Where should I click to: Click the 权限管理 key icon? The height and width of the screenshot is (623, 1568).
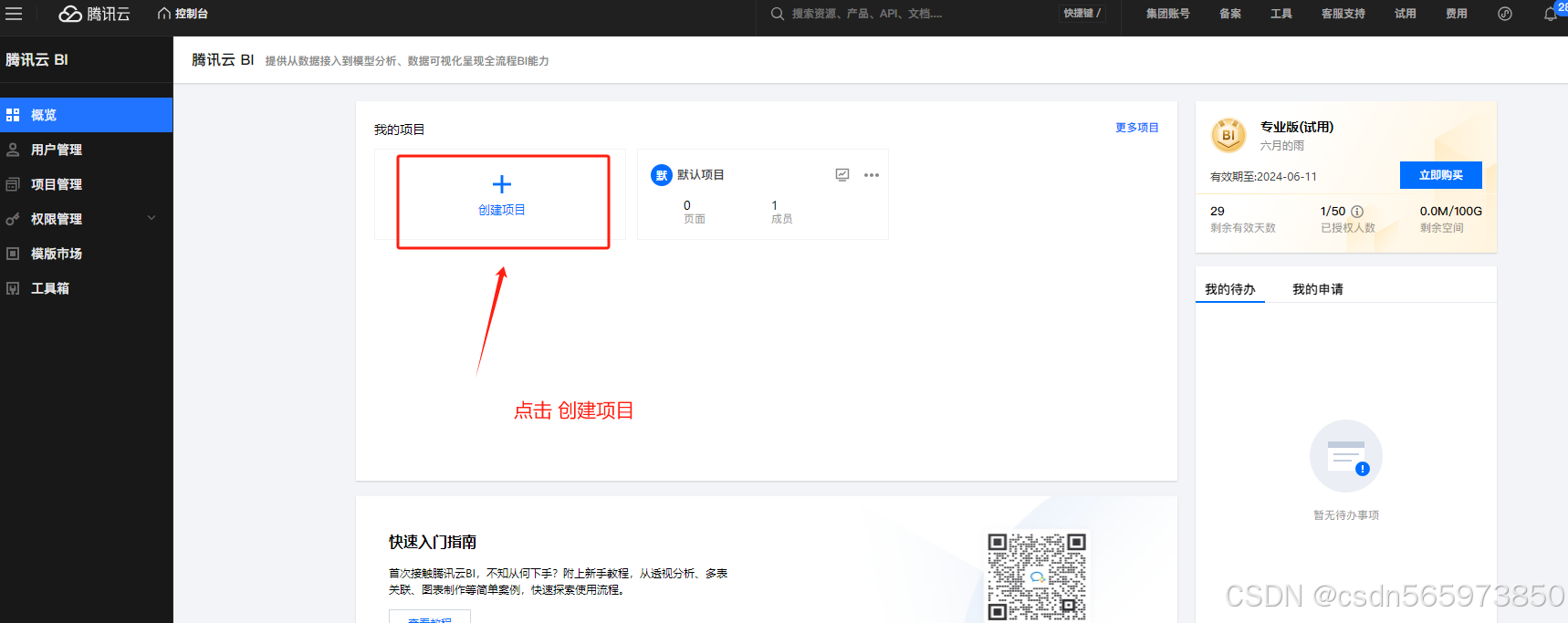click(x=13, y=219)
